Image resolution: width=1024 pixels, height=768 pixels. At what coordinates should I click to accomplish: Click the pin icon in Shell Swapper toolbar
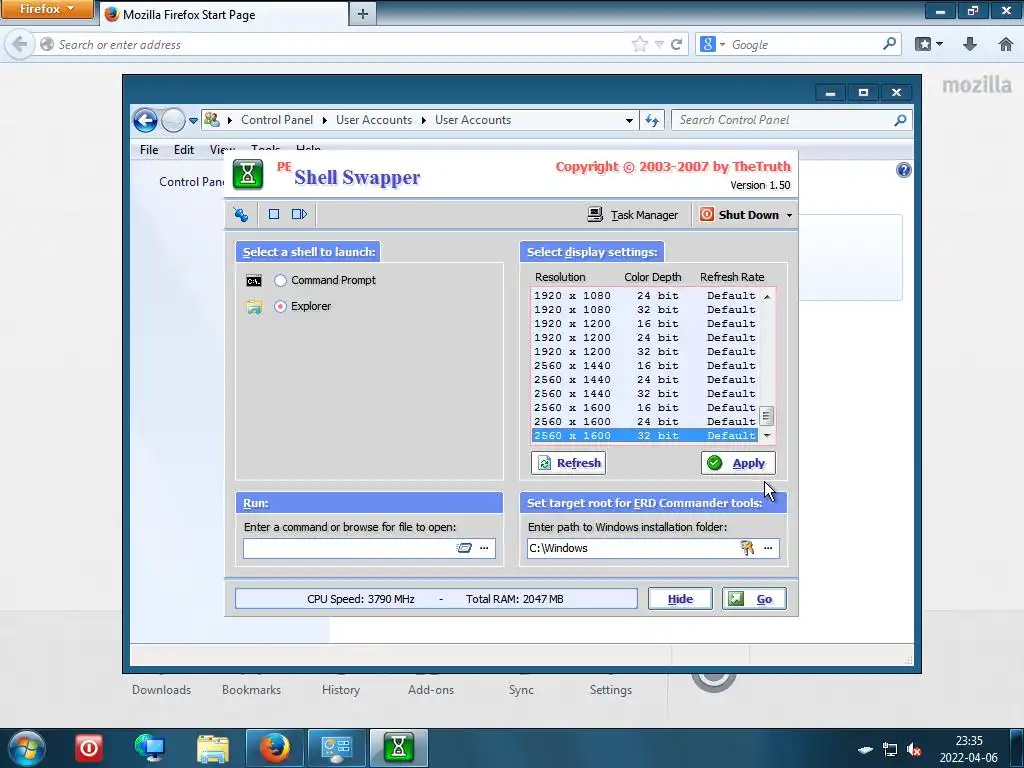(241, 214)
